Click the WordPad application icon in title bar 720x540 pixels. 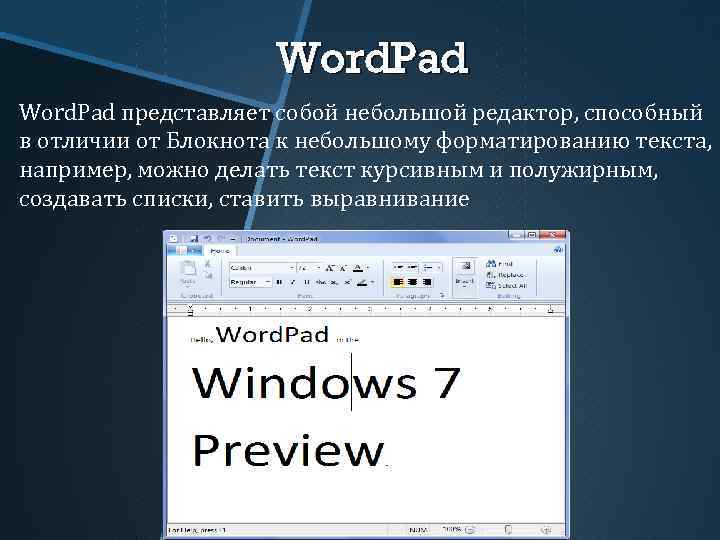tap(173, 239)
